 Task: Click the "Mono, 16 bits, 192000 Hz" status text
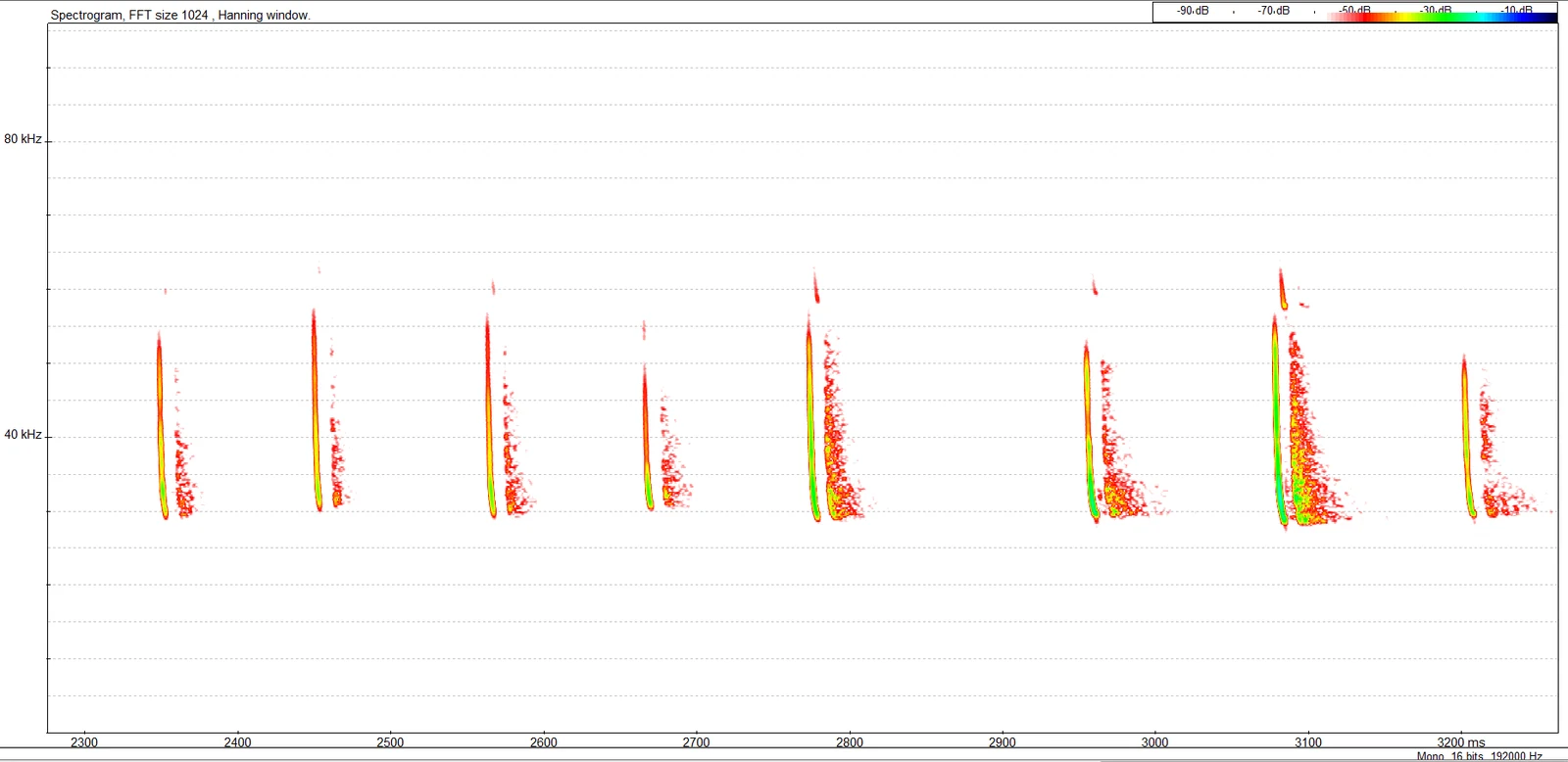[1480, 756]
